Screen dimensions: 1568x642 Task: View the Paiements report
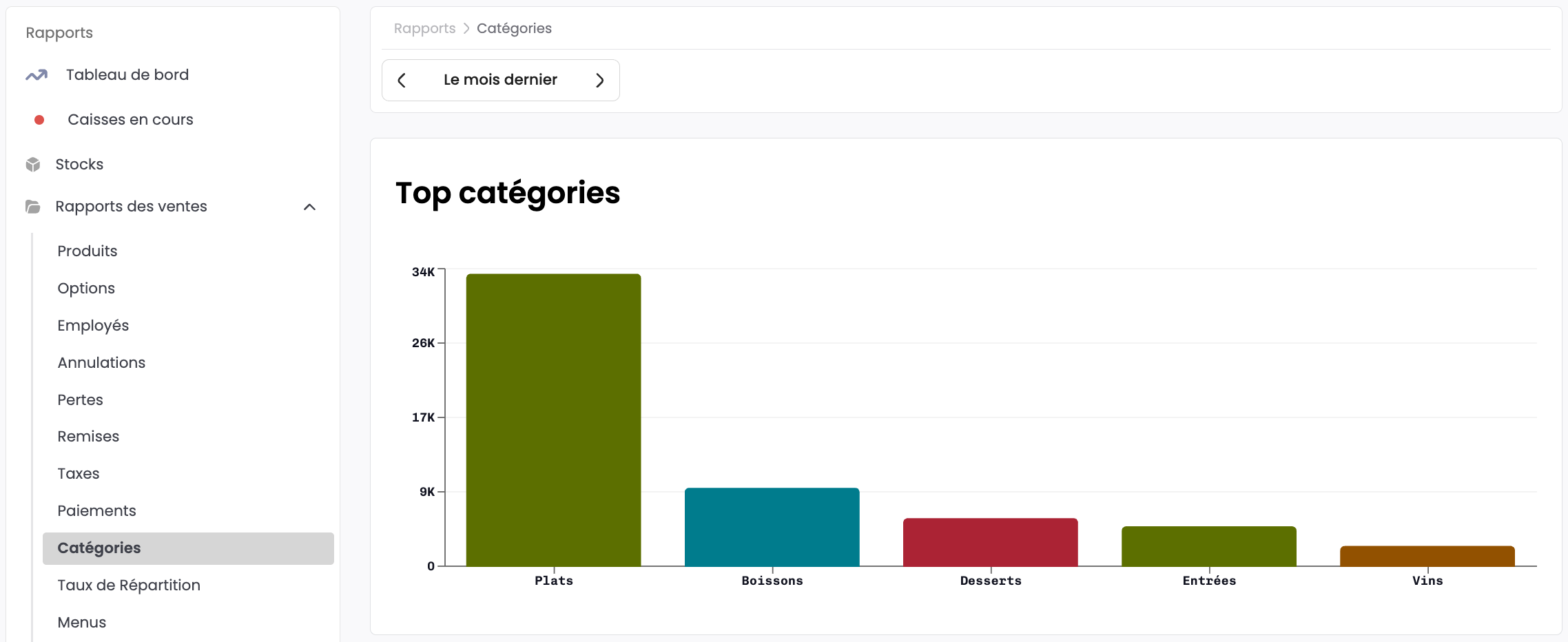click(96, 510)
